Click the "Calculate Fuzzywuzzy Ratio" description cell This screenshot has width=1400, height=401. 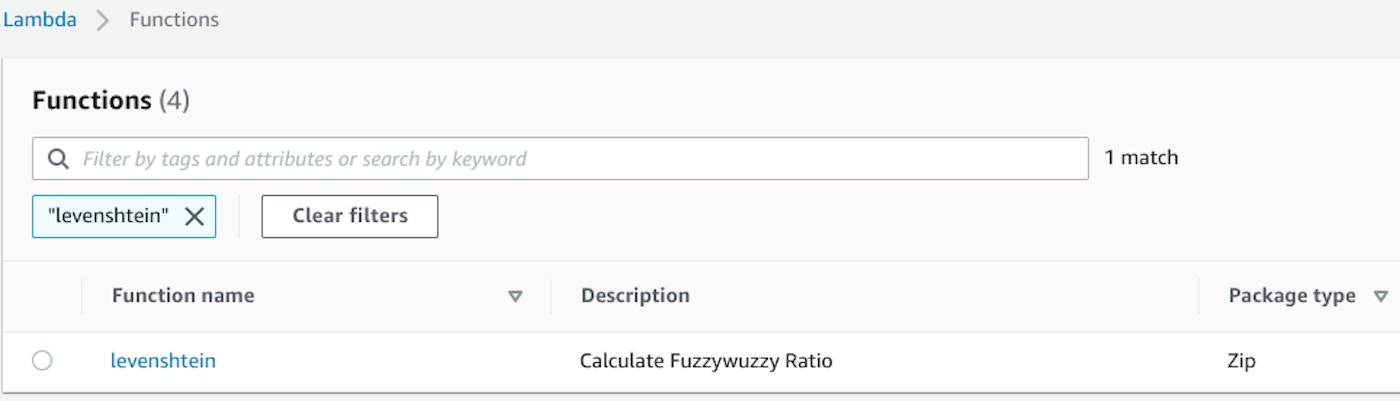[706, 361]
